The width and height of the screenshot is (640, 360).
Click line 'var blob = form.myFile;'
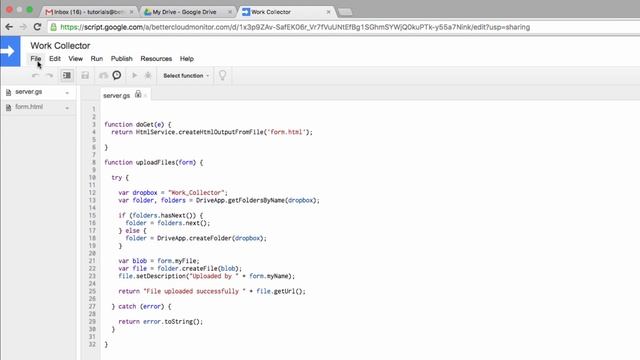pos(159,261)
